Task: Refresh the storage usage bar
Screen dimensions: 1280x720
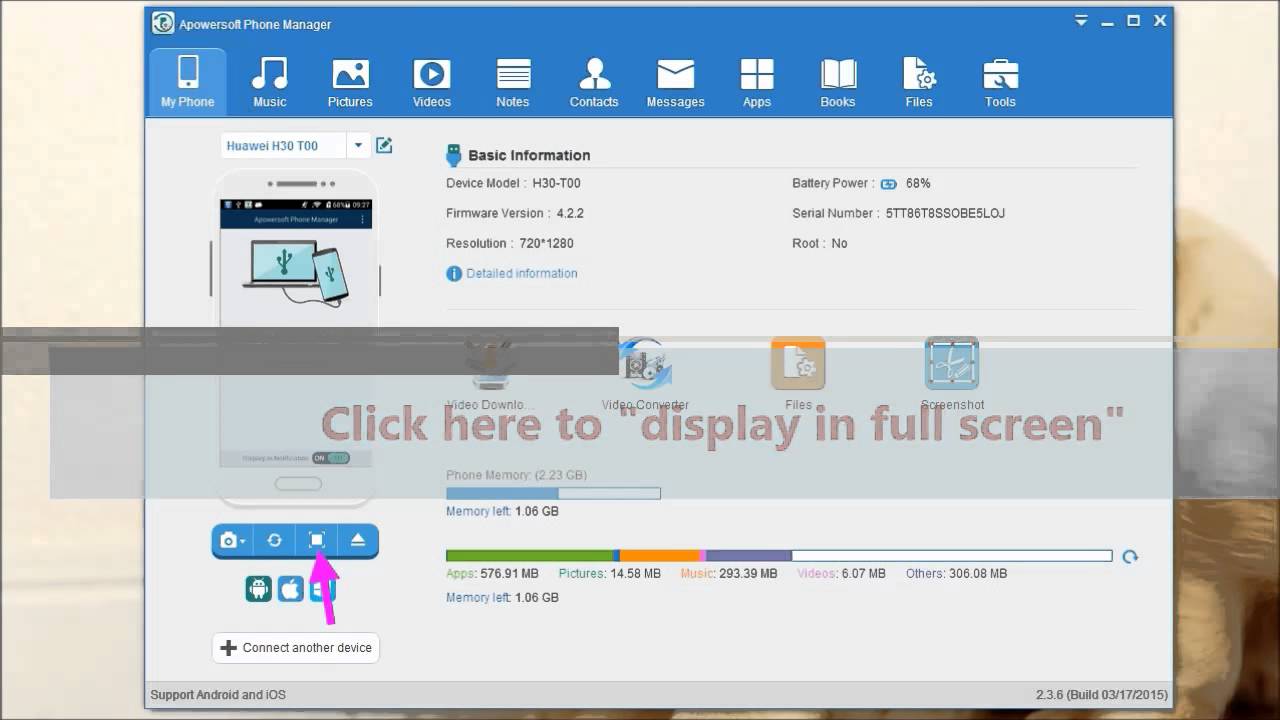Action: coord(1130,557)
